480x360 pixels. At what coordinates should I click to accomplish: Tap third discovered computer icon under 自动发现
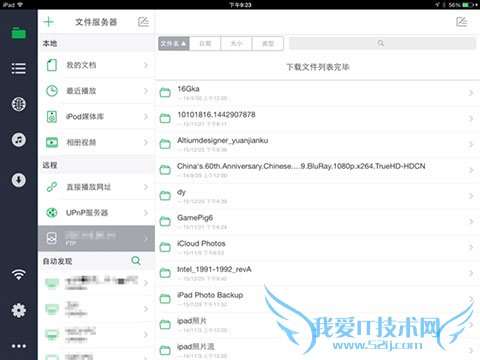(52, 334)
